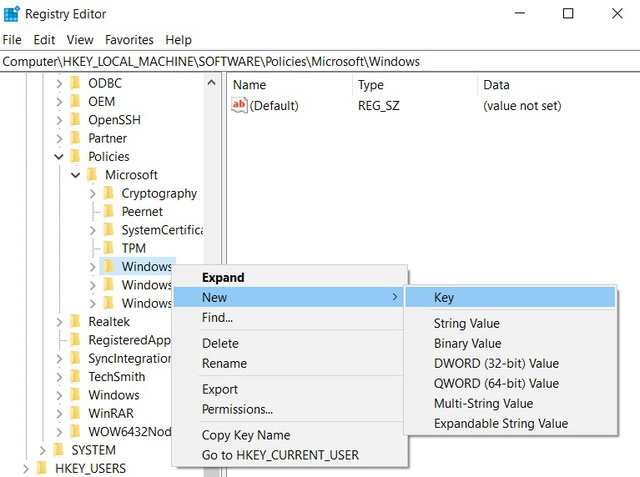This screenshot has height=477, width=640.
Task: Choose Go to HKEY_CURRENT_USER
Action: click(290, 455)
